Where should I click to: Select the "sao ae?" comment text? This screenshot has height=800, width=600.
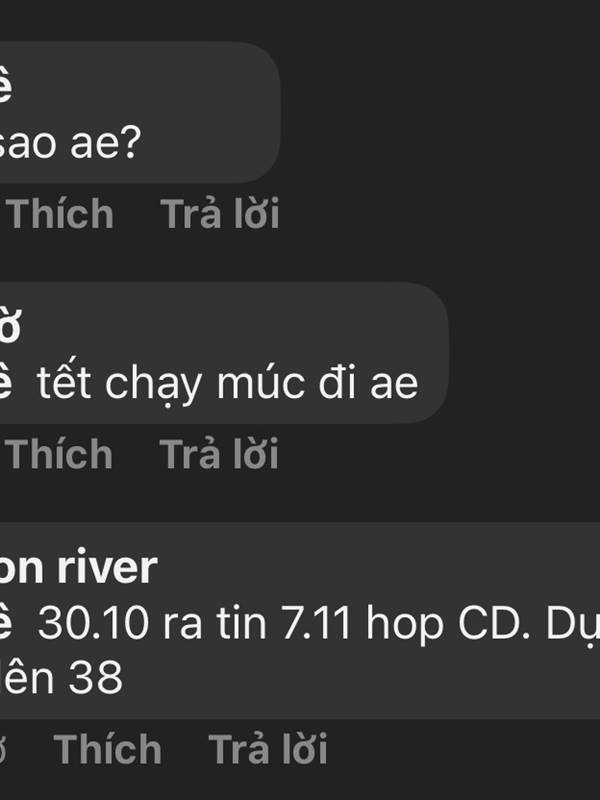pyautogui.click(x=70, y=143)
